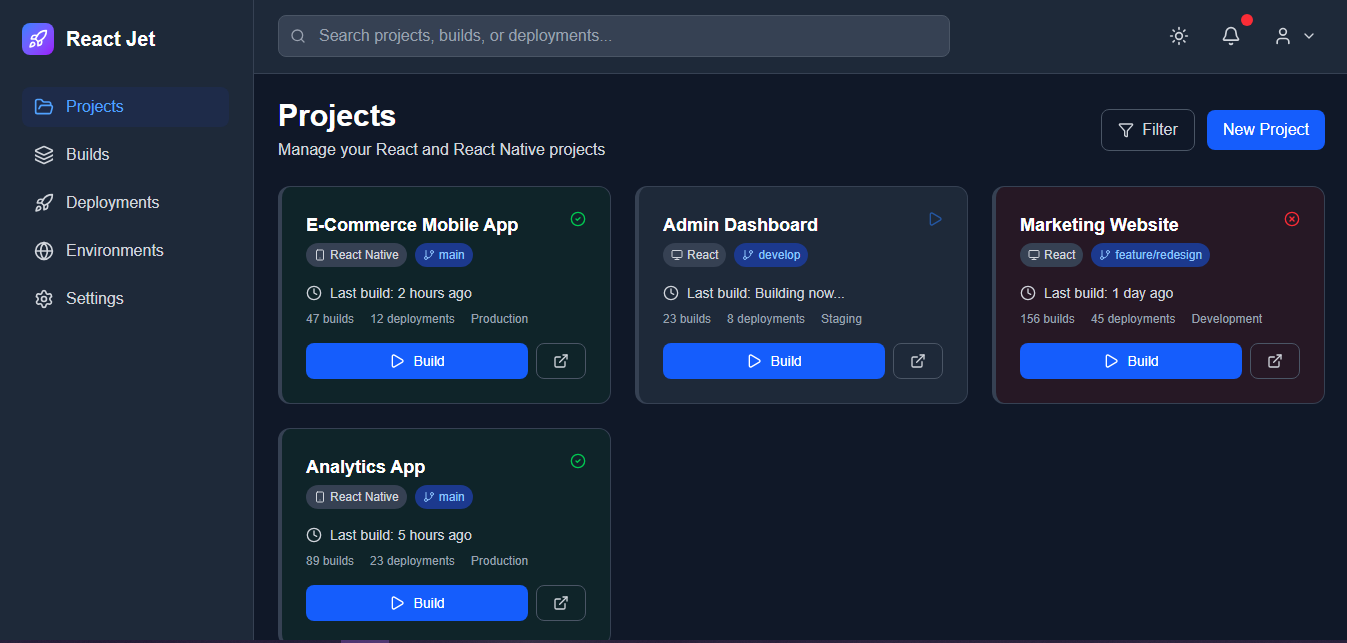
Task: Click the building play icon on Admin Dashboard
Action: click(x=935, y=219)
